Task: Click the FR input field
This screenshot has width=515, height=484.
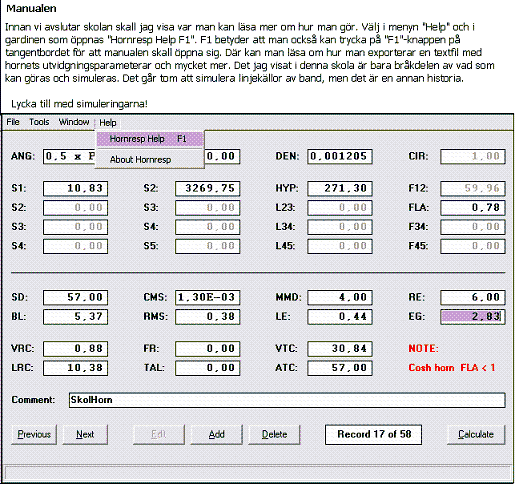Action: point(208,349)
